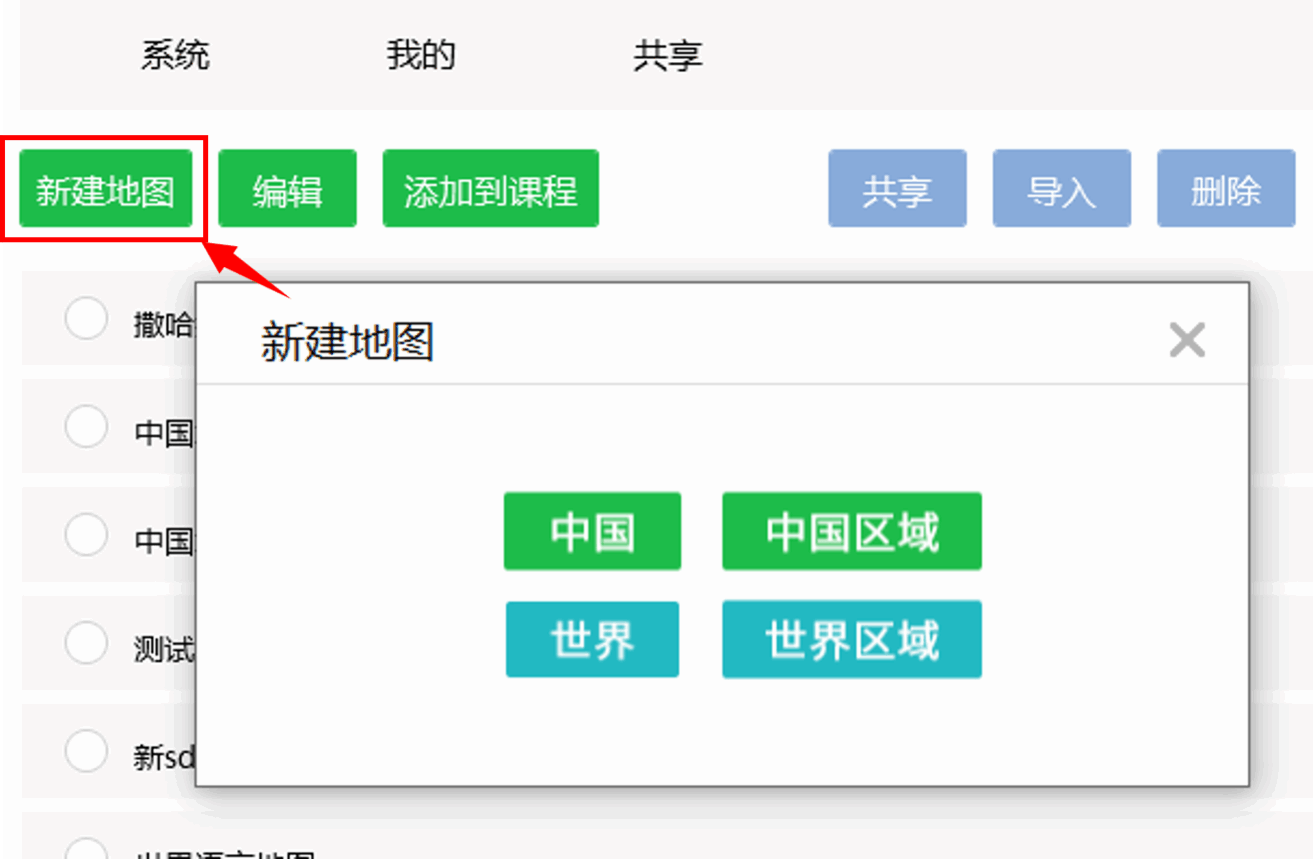Choose 中国 map type in the dialog
The image size is (1313, 859).
(592, 532)
